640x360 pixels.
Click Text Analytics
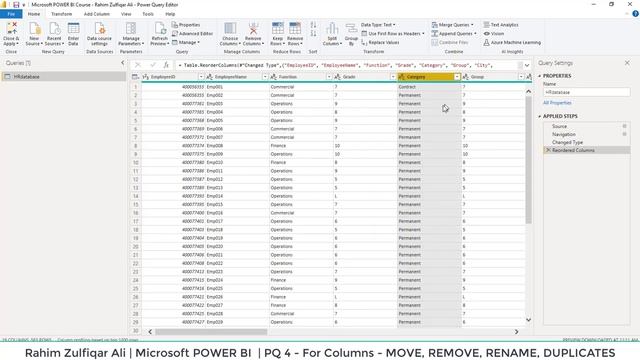501,25
